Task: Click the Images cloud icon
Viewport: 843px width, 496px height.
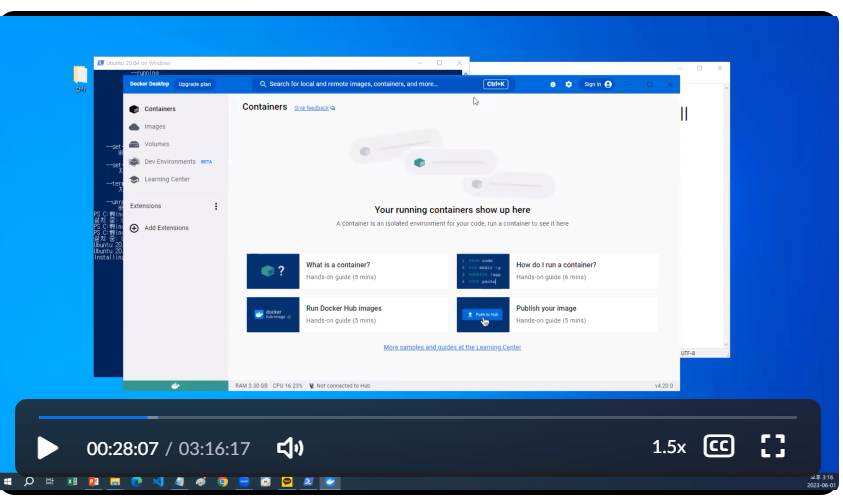Action: click(134, 127)
